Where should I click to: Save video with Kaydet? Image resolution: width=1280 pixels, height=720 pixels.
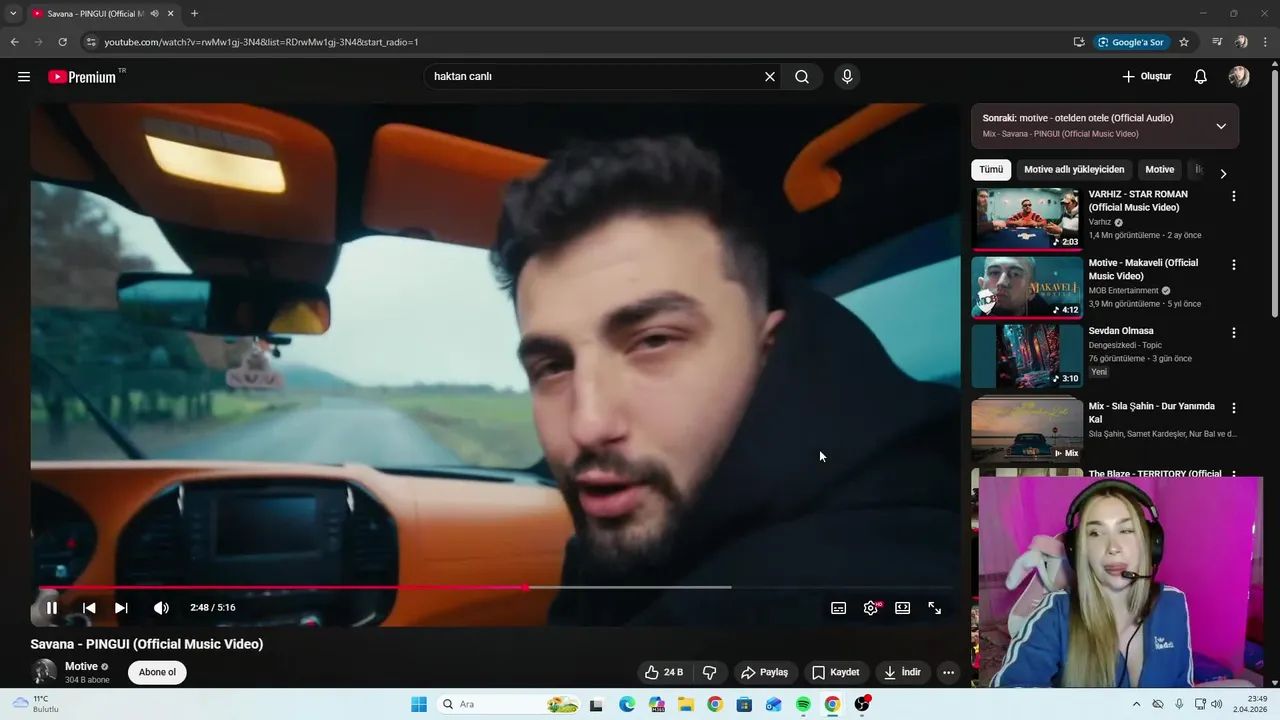835,672
